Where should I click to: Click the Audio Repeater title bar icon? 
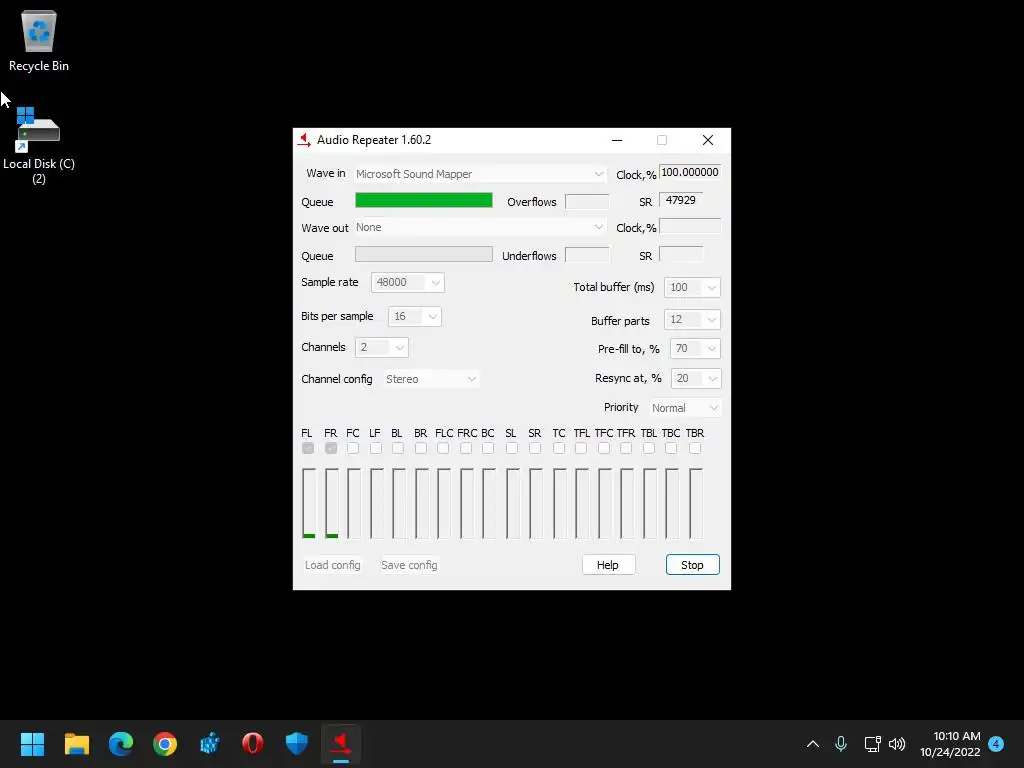pyautogui.click(x=304, y=140)
